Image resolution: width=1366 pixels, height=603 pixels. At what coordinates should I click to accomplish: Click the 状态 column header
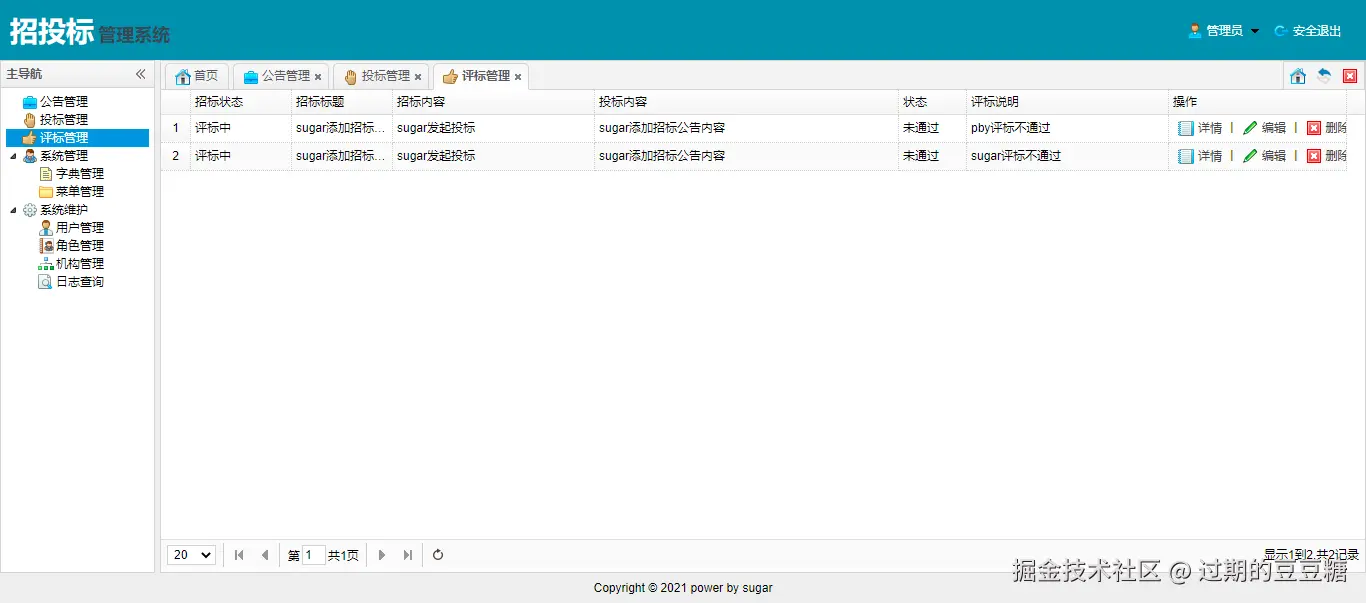[932, 102]
